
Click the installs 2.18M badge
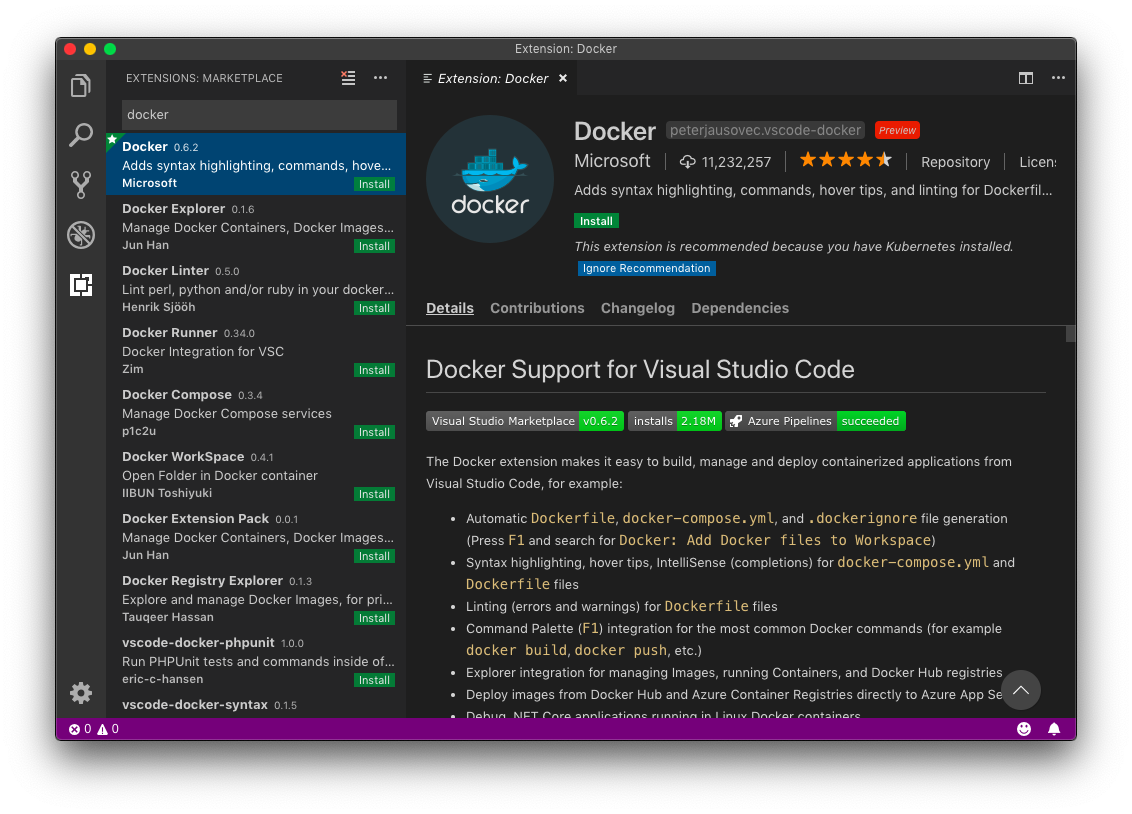pos(674,421)
